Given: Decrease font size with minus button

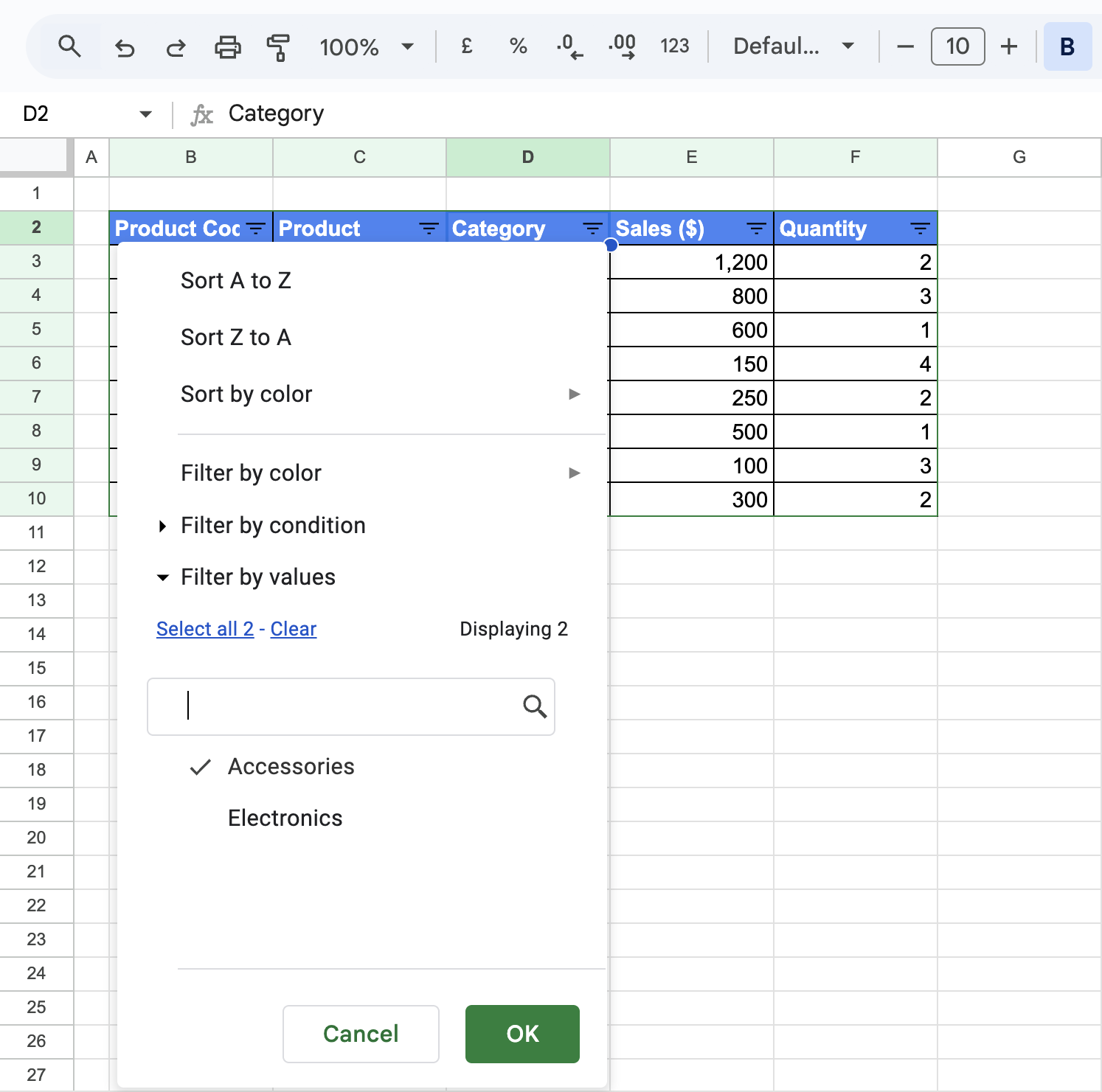Looking at the screenshot, I should tap(905, 46).
